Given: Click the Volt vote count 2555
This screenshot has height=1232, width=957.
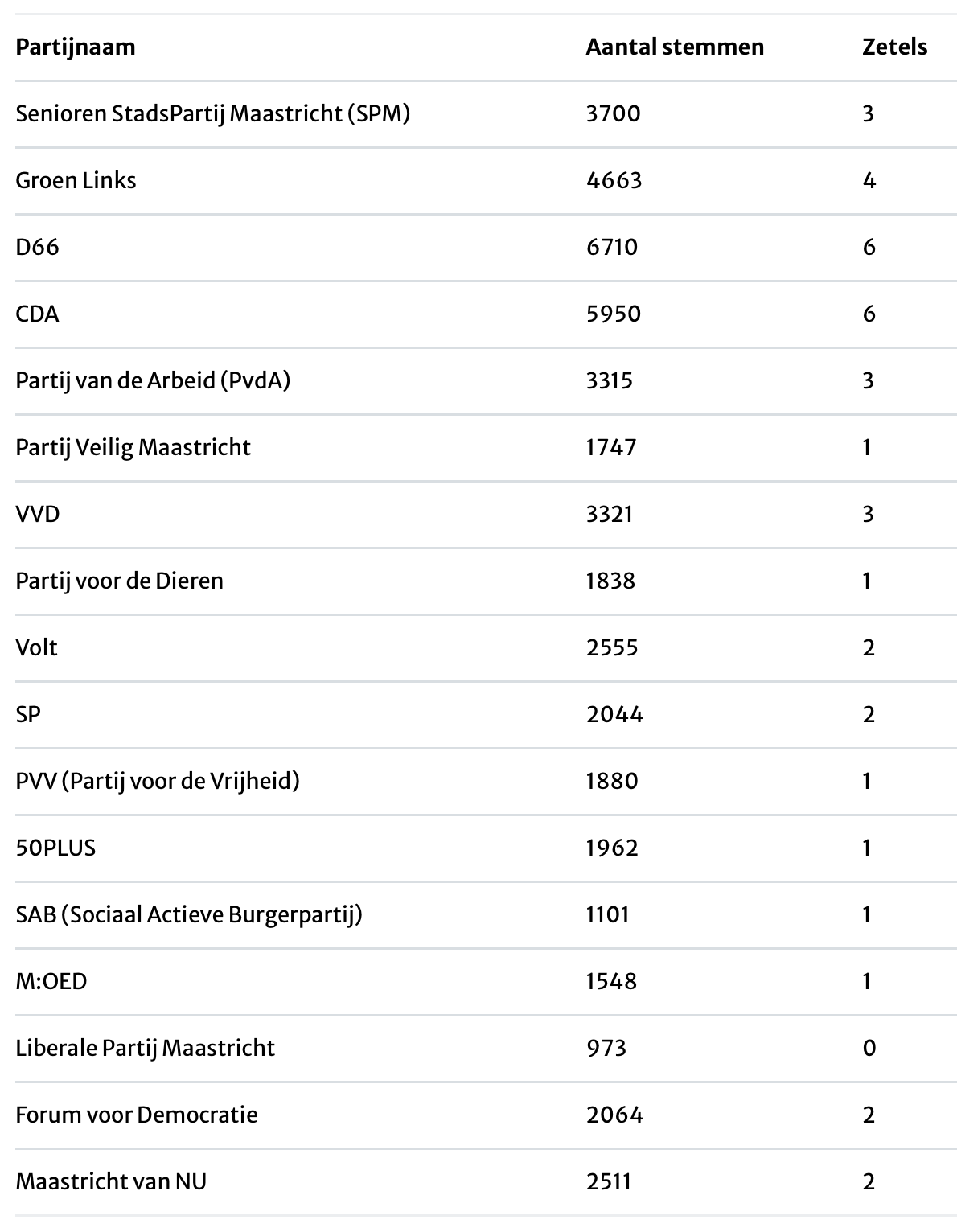Looking at the screenshot, I should [611, 647].
